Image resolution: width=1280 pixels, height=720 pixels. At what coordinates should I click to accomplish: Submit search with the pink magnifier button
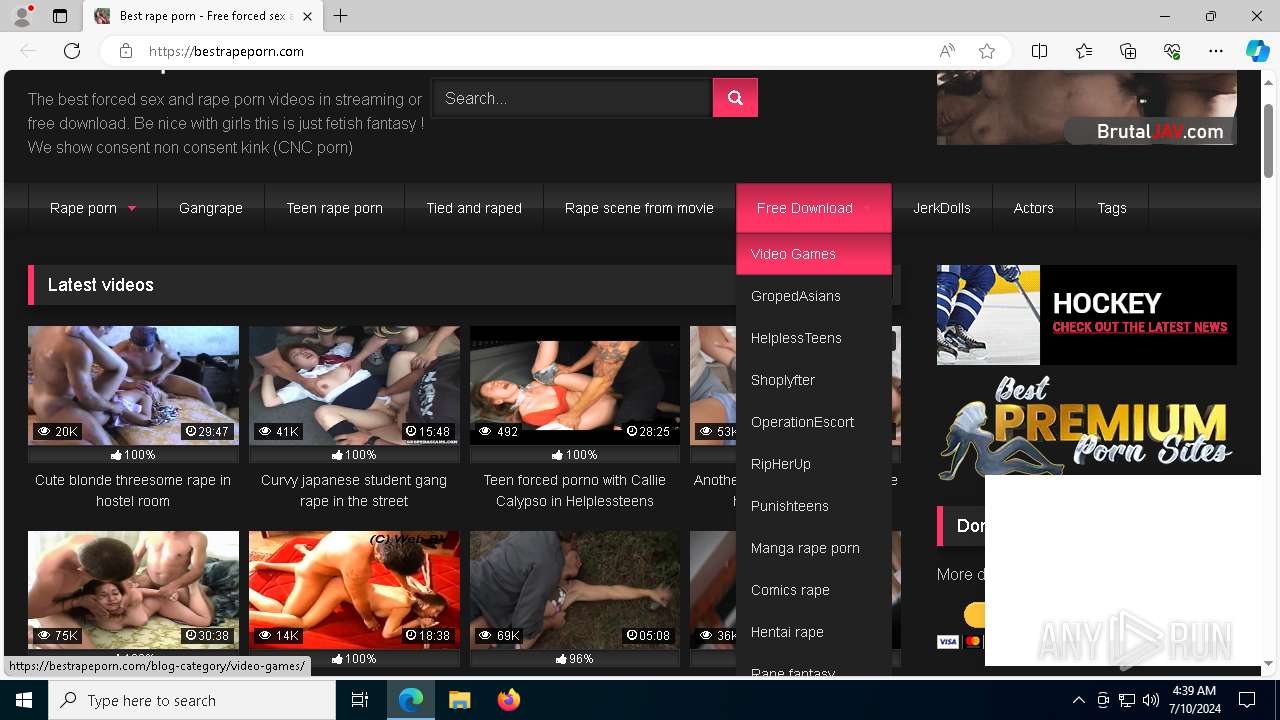coord(735,98)
